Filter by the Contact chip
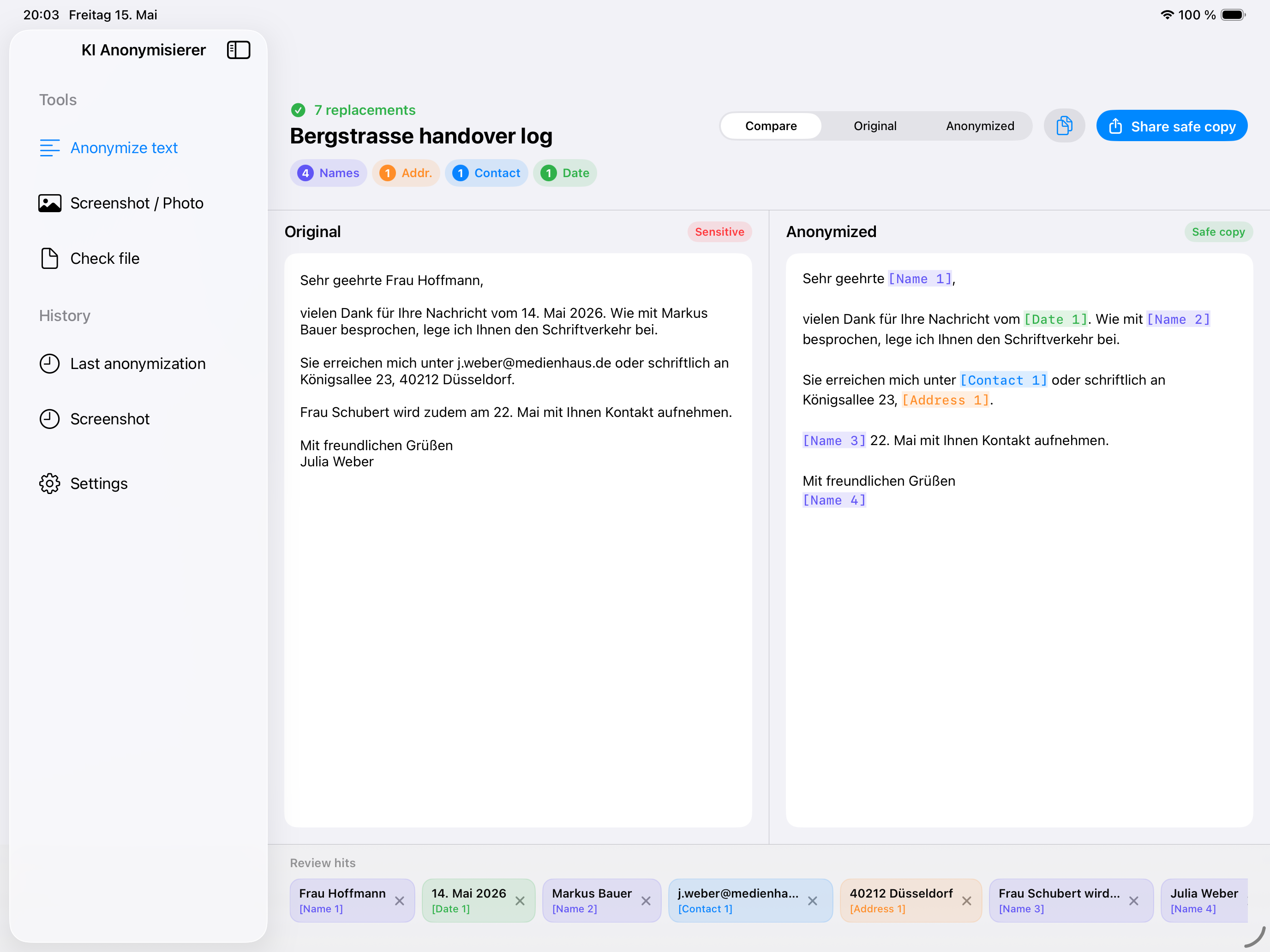This screenshot has height=952, width=1270. (x=486, y=173)
